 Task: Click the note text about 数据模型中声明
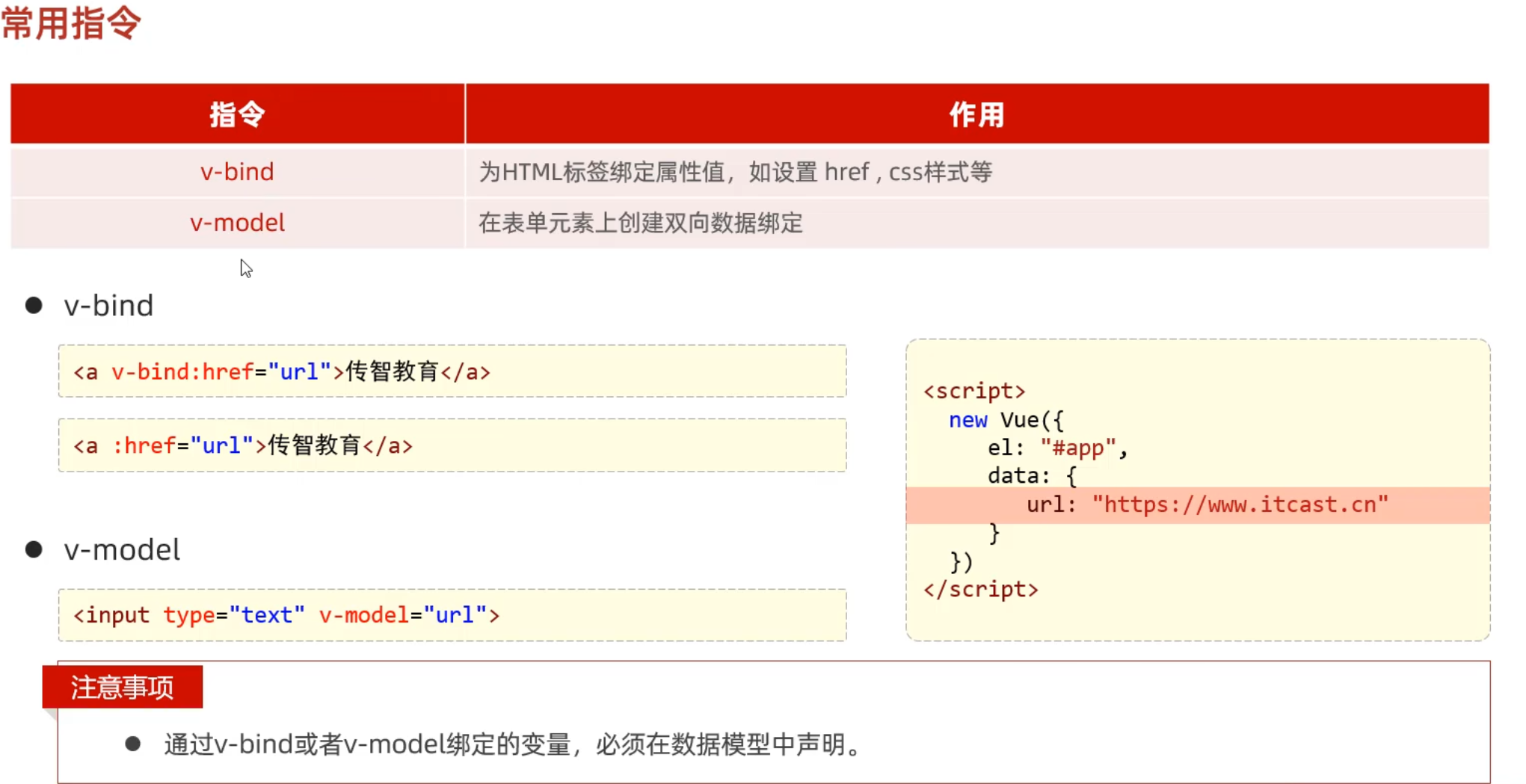point(514,744)
